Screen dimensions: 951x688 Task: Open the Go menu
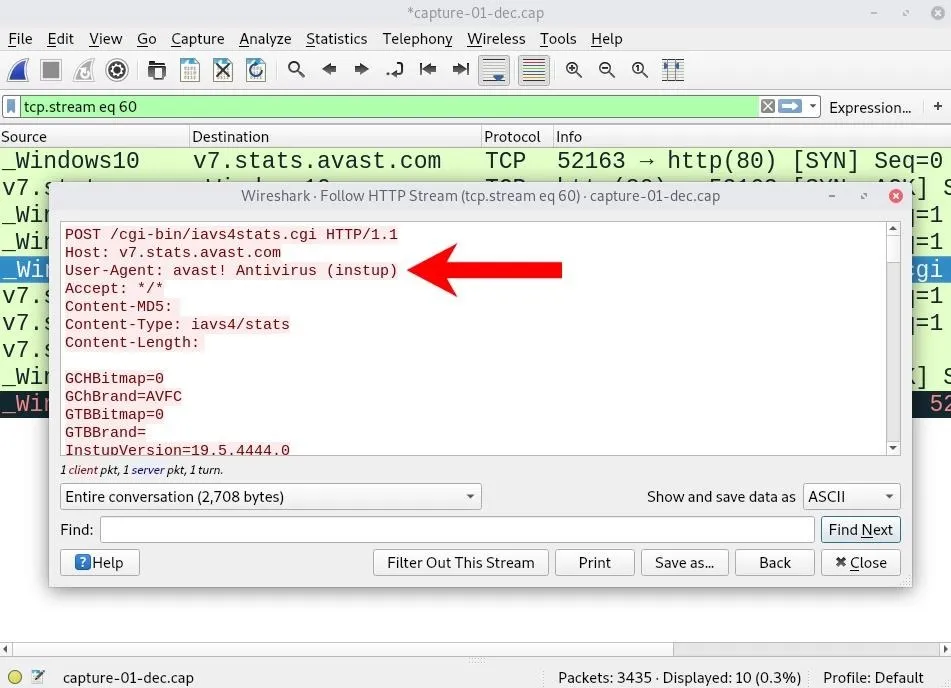pos(147,39)
